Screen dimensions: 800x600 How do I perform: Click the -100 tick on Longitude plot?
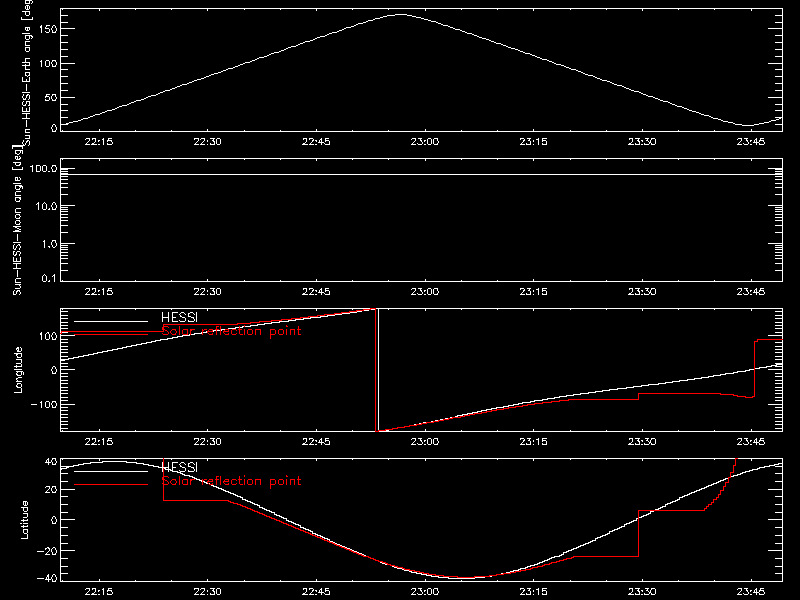click(x=44, y=404)
